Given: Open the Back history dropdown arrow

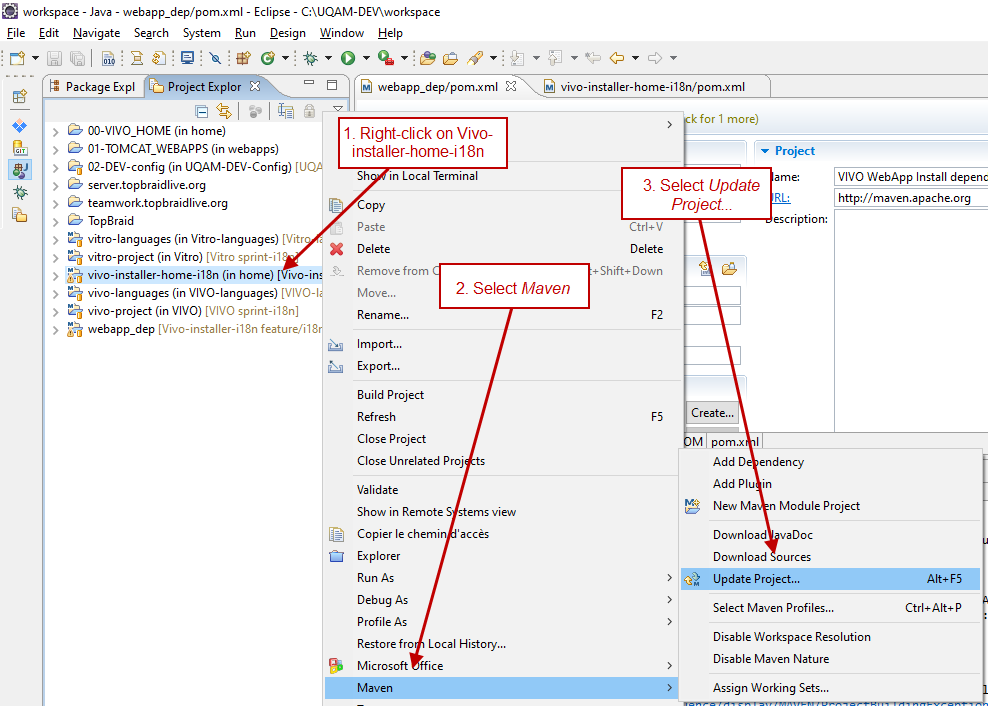Looking at the screenshot, I should click(635, 58).
